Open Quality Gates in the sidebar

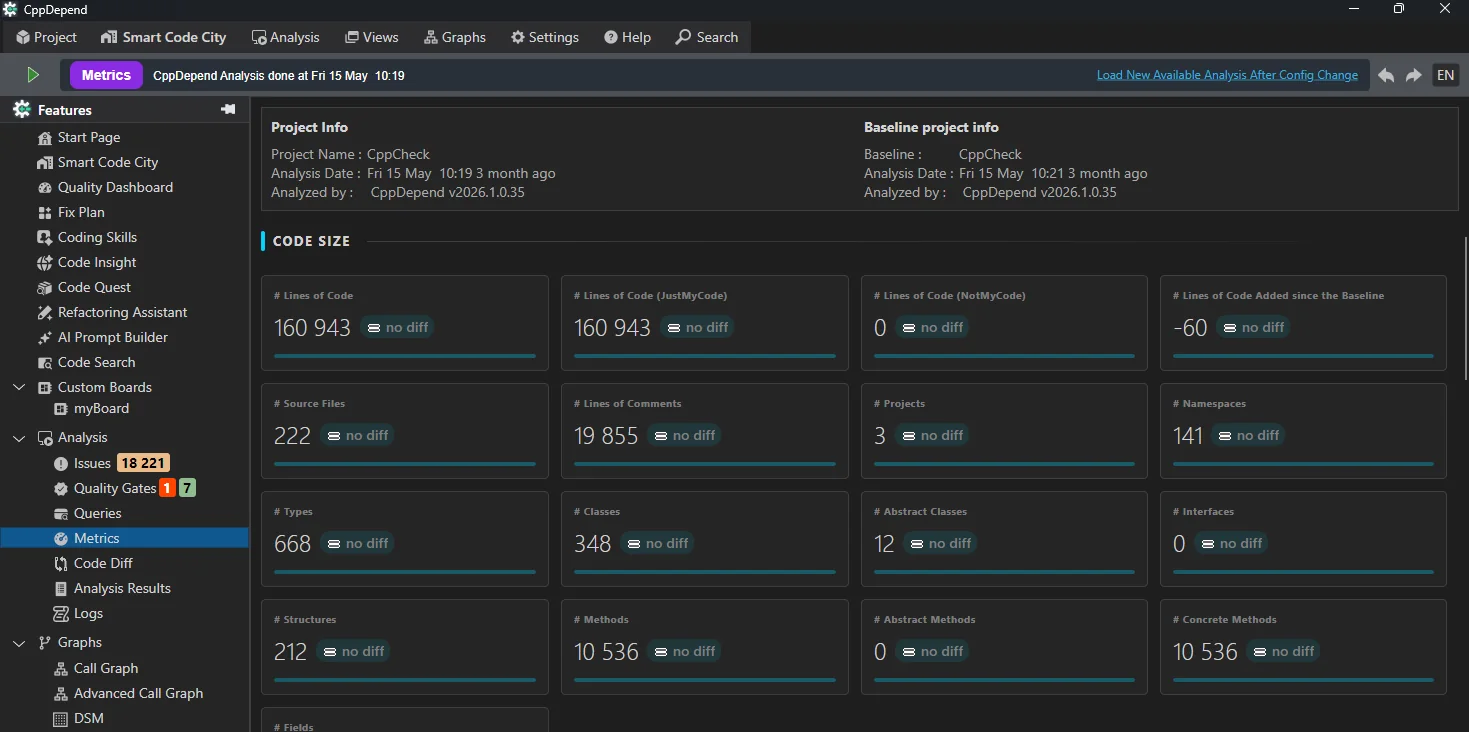114,488
